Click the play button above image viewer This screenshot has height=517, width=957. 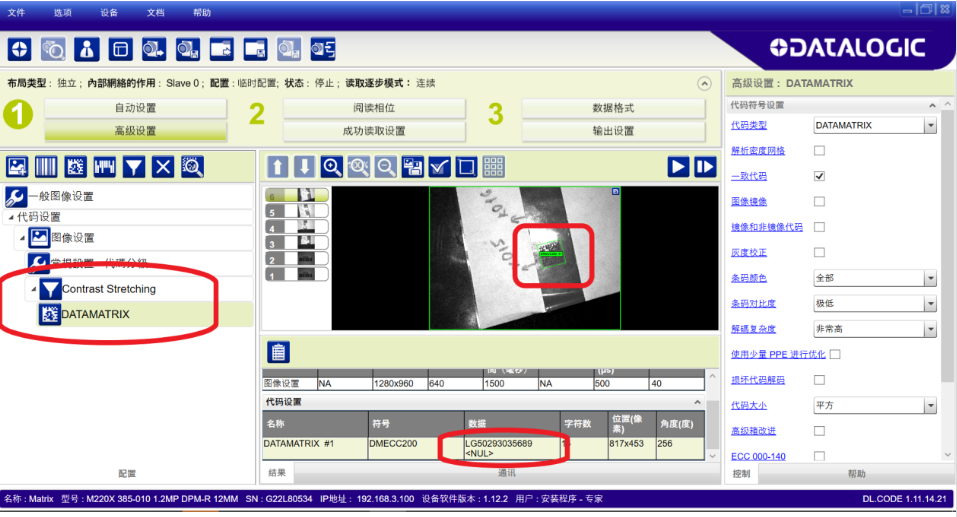click(x=678, y=167)
